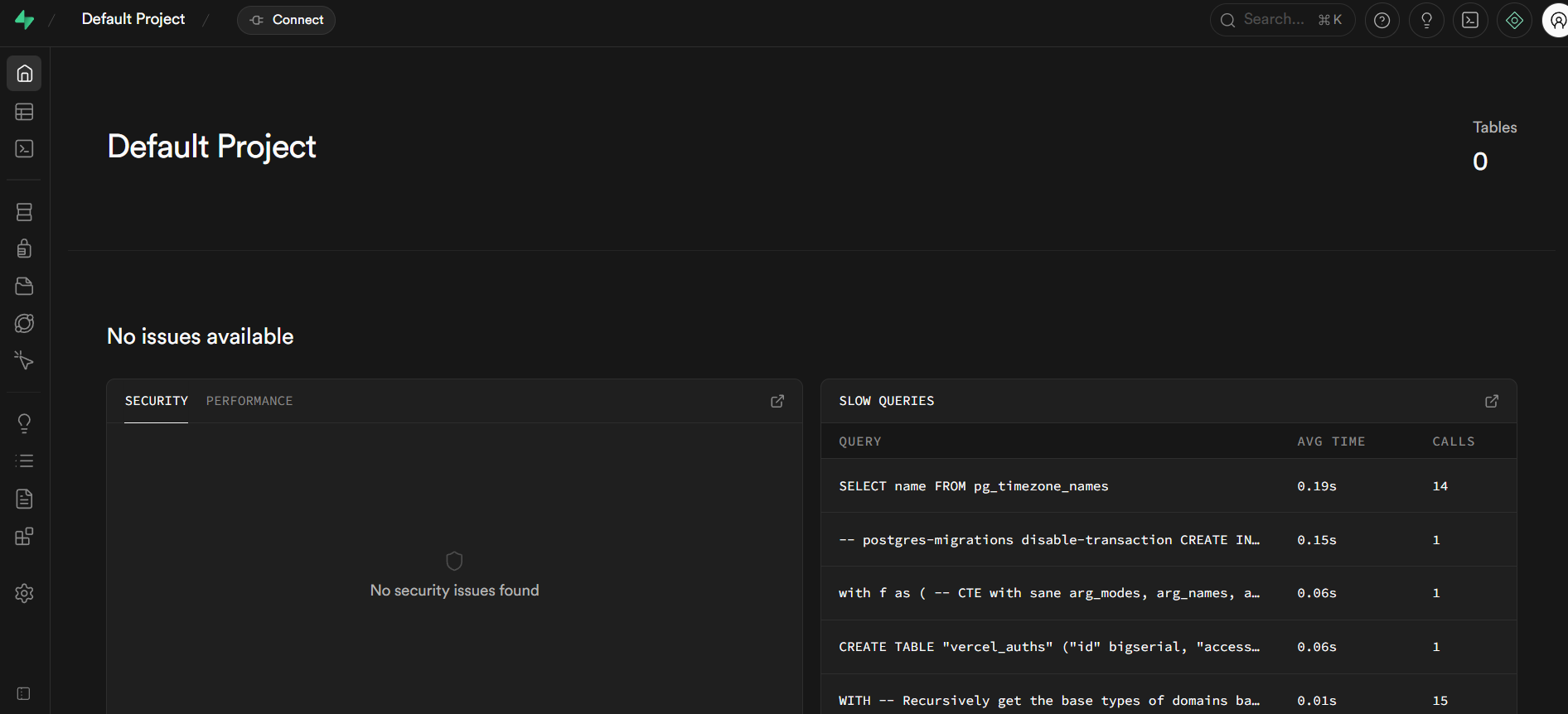This screenshot has height=714, width=1568.
Task: Click the QUERY column header
Action: coord(860,441)
